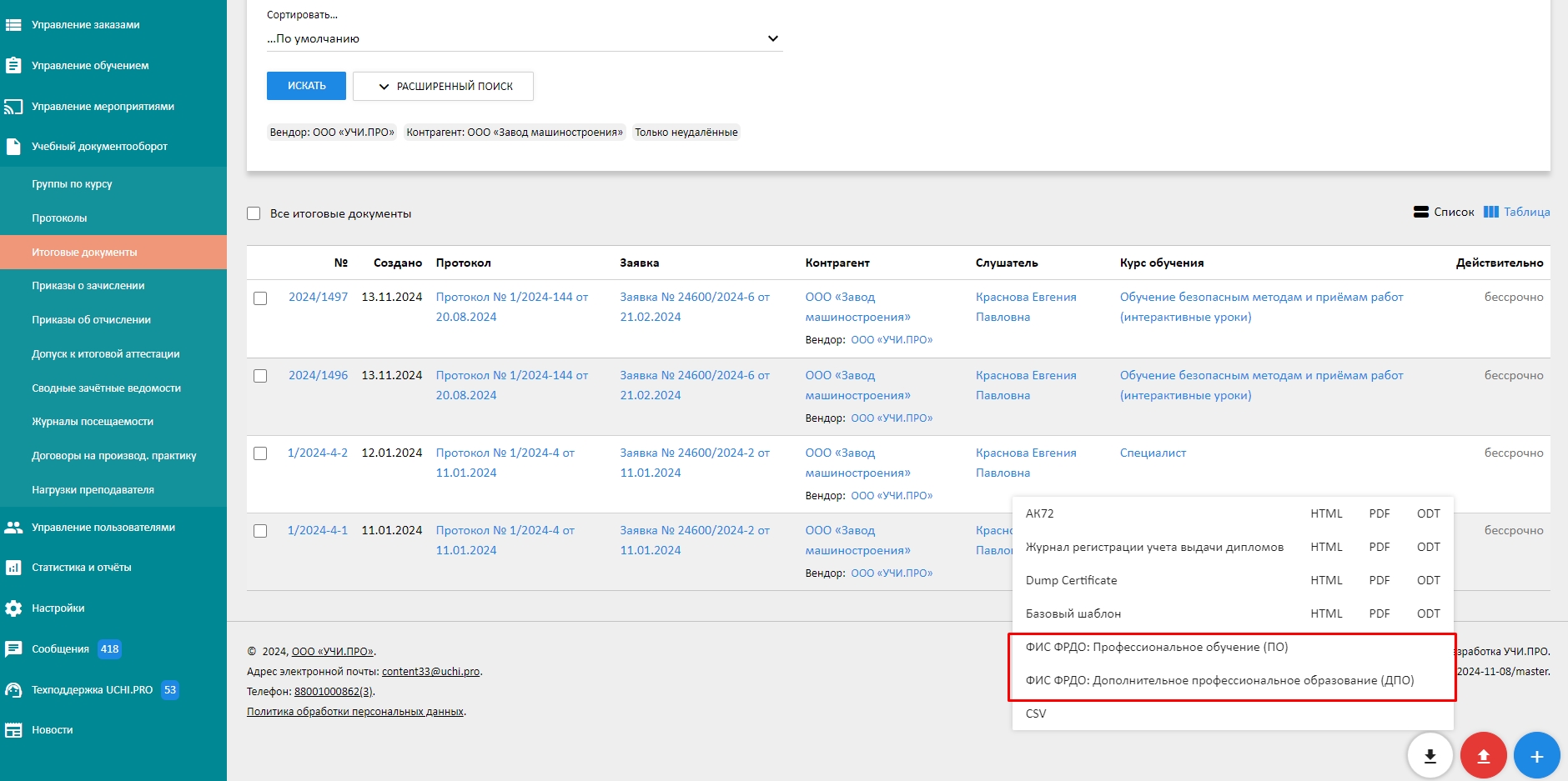Open document link 2024/1496
Image resolution: width=1568 pixels, height=781 pixels.
coord(318,375)
